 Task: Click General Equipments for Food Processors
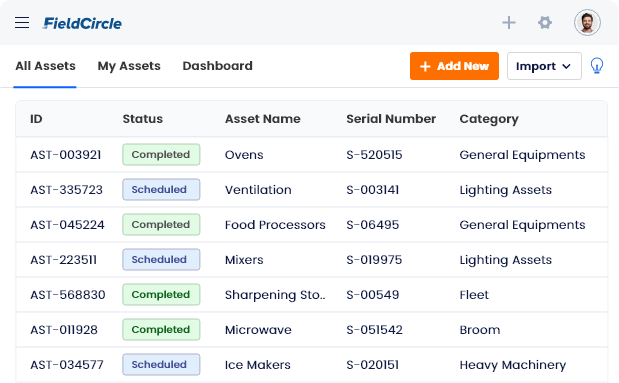(x=522, y=225)
